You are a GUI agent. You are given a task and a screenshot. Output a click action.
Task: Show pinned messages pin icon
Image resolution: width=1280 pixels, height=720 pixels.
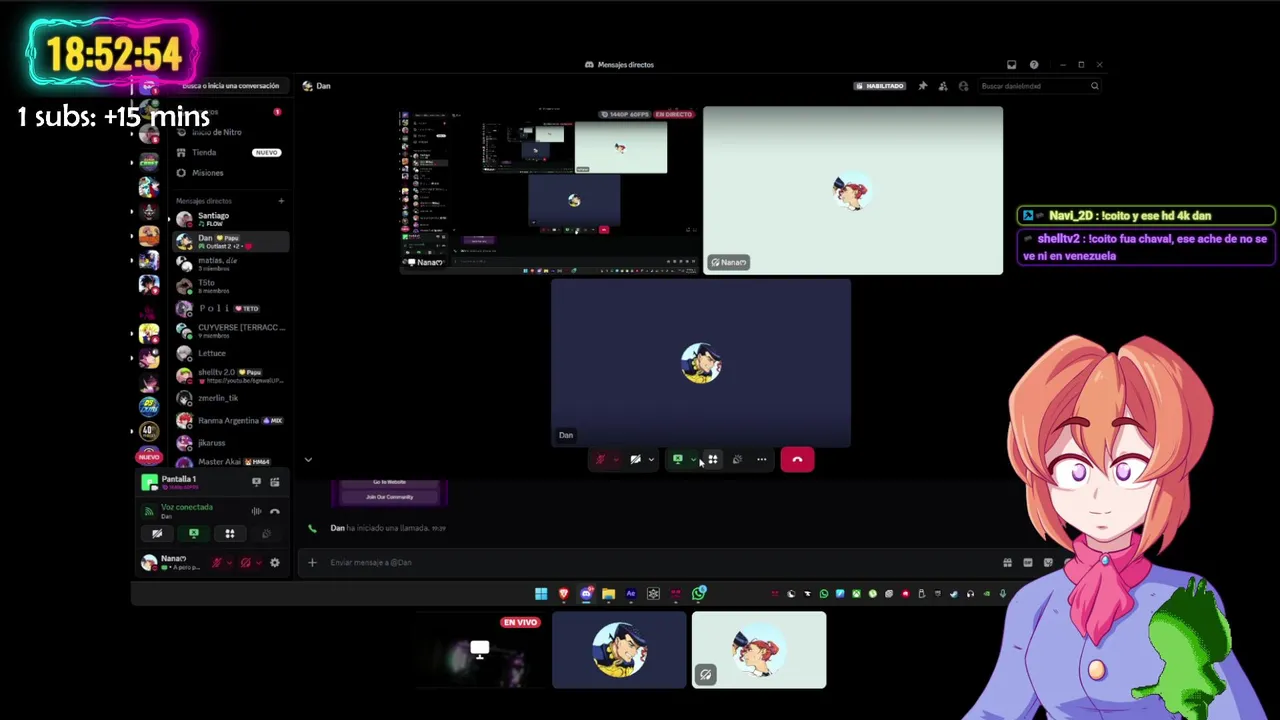pyautogui.click(x=923, y=86)
